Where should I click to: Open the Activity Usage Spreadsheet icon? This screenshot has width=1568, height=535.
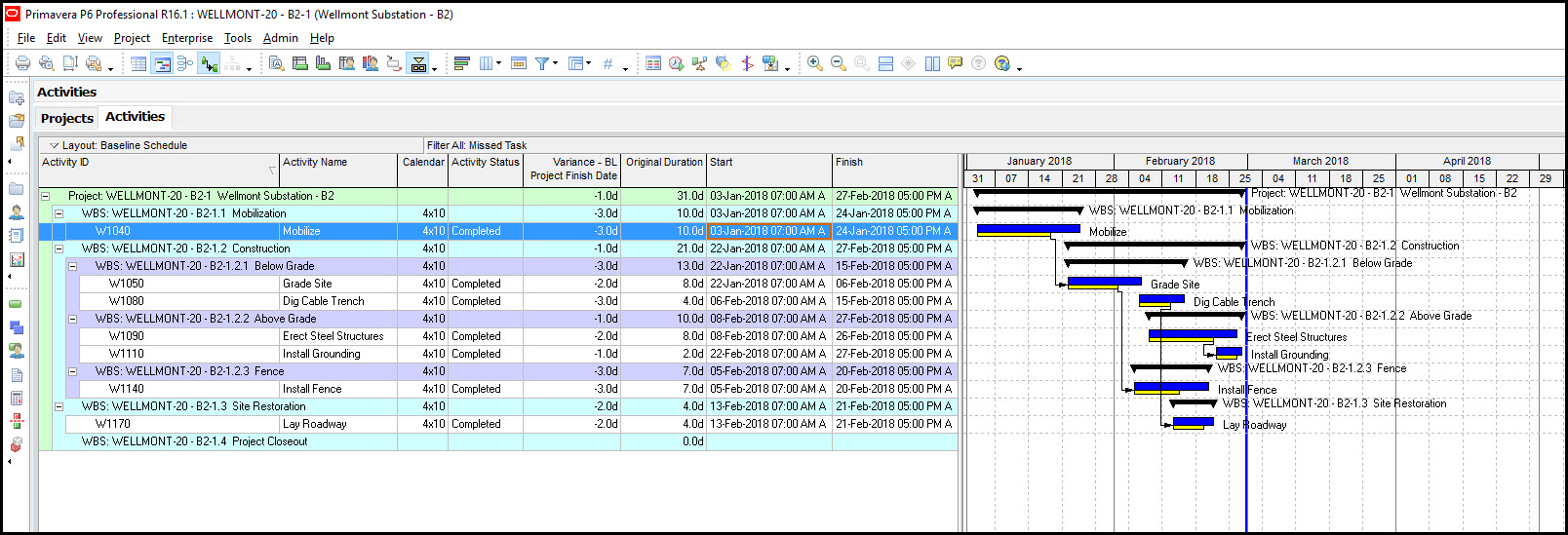[x=299, y=63]
